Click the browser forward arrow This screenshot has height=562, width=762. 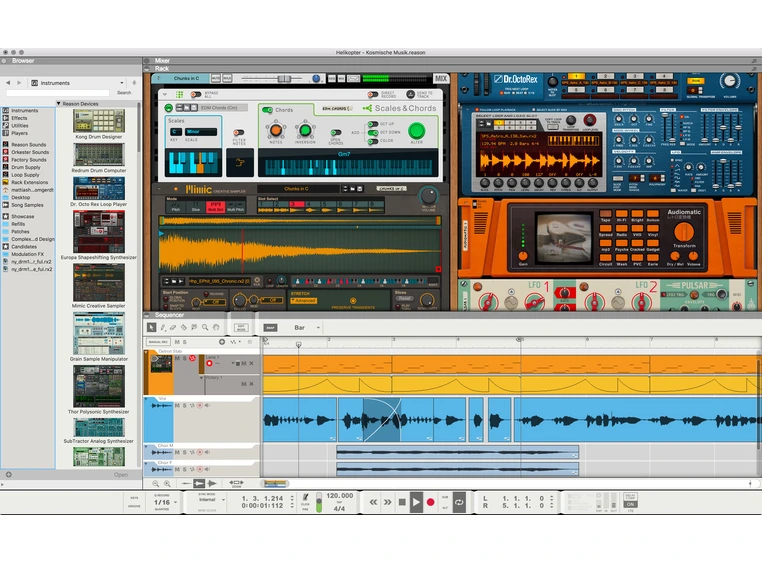pyautogui.click(x=19, y=83)
